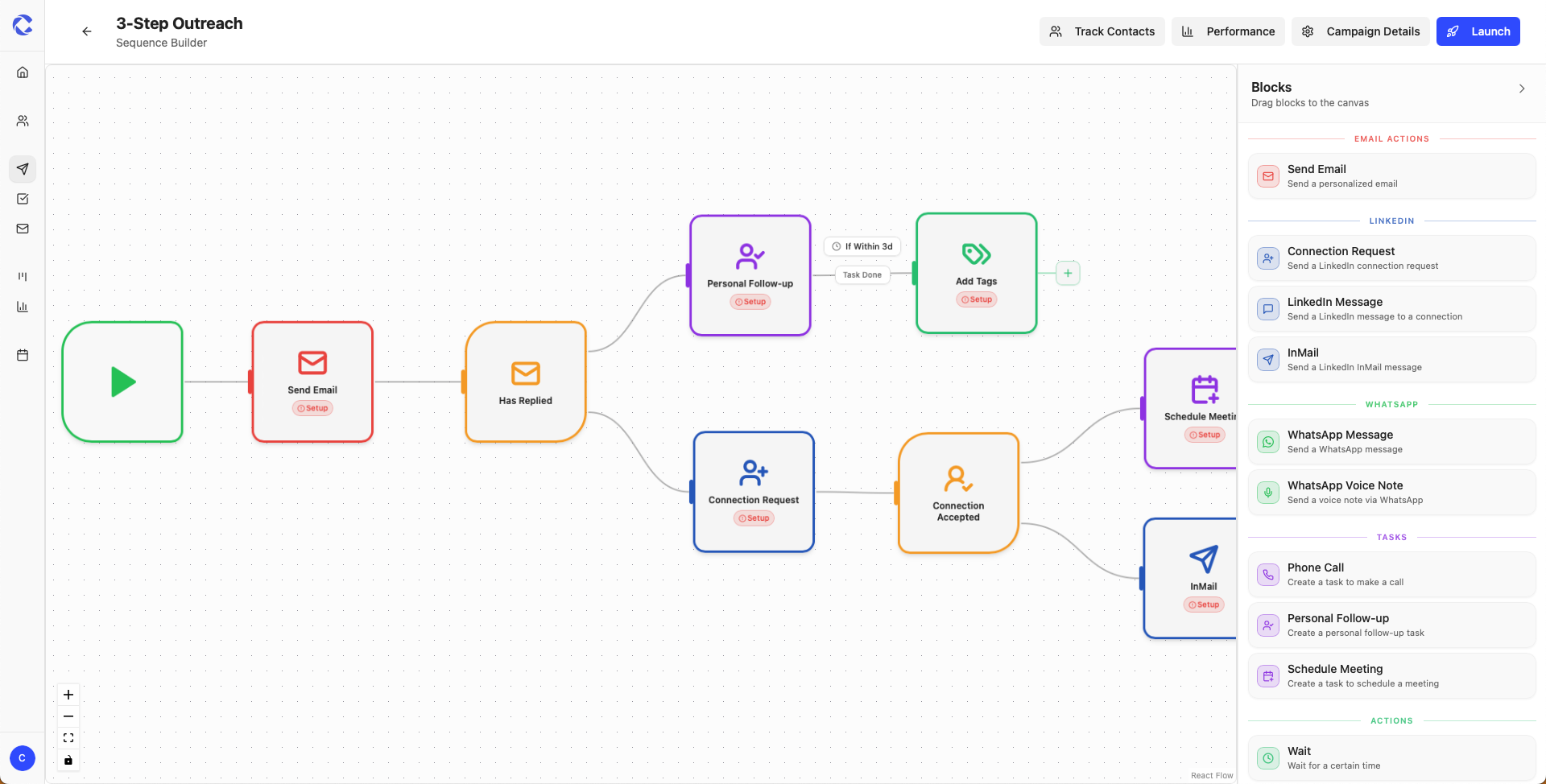Select the Schedule Meeting node on canvas
The image size is (1546, 784).
pyautogui.click(x=1191, y=408)
